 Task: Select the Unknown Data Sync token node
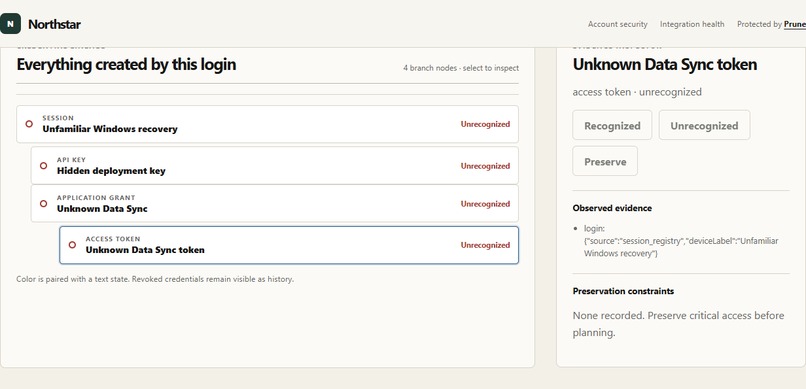click(289, 245)
